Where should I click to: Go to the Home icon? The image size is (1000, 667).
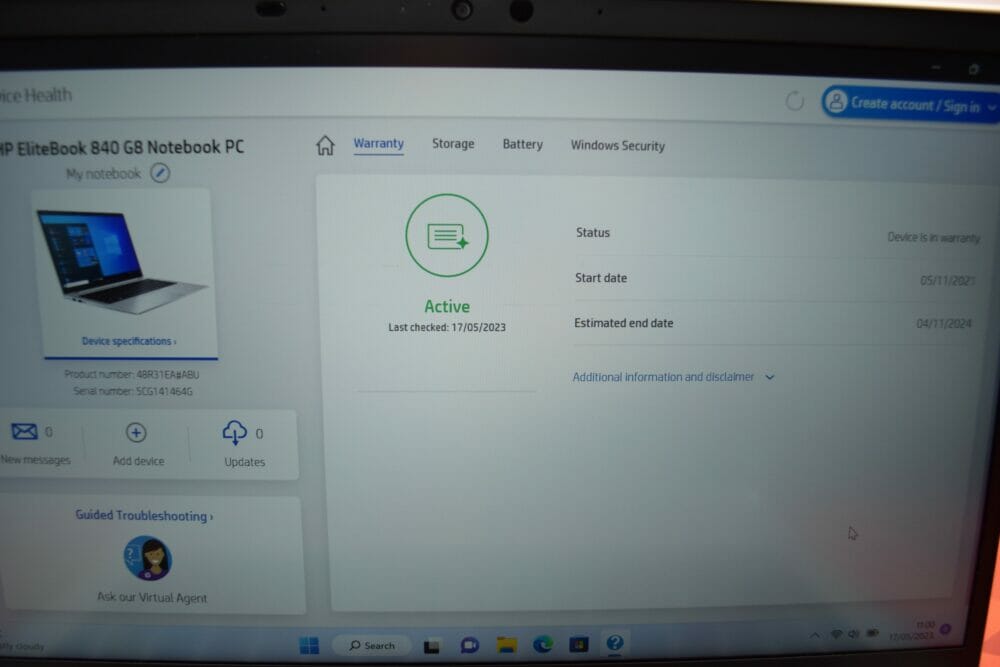tap(325, 145)
